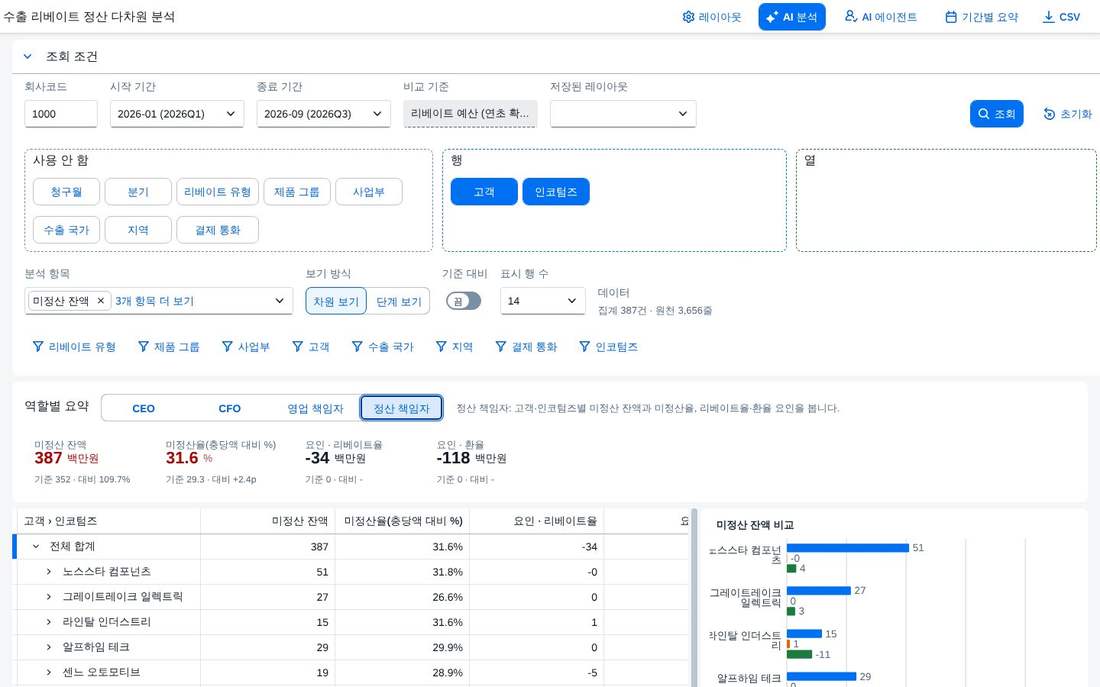The image size is (1100, 687).
Task: Edit the 회사코드 field showing 1000
Action: click(61, 114)
